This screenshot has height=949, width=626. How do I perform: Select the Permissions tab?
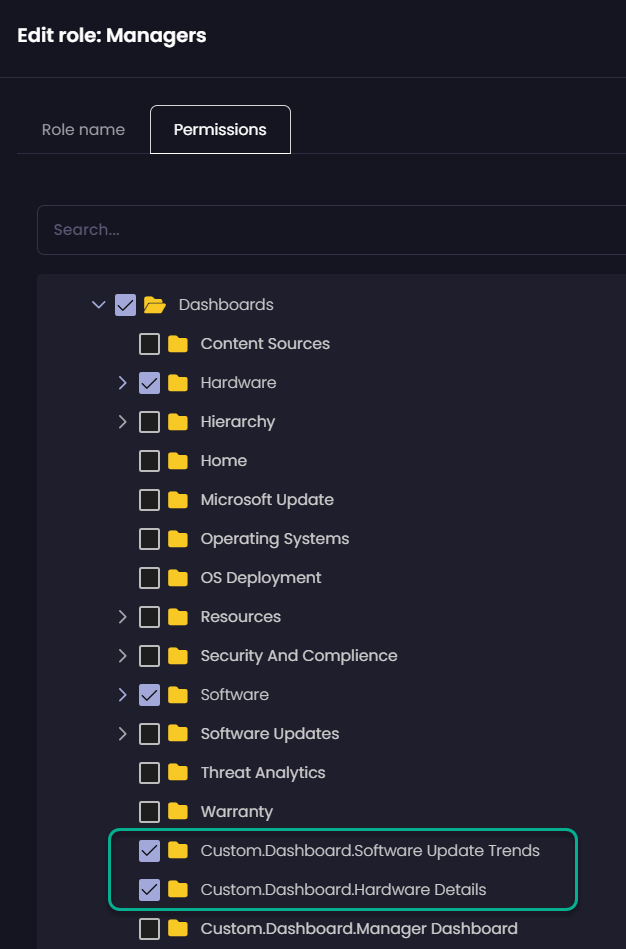point(220,130)
